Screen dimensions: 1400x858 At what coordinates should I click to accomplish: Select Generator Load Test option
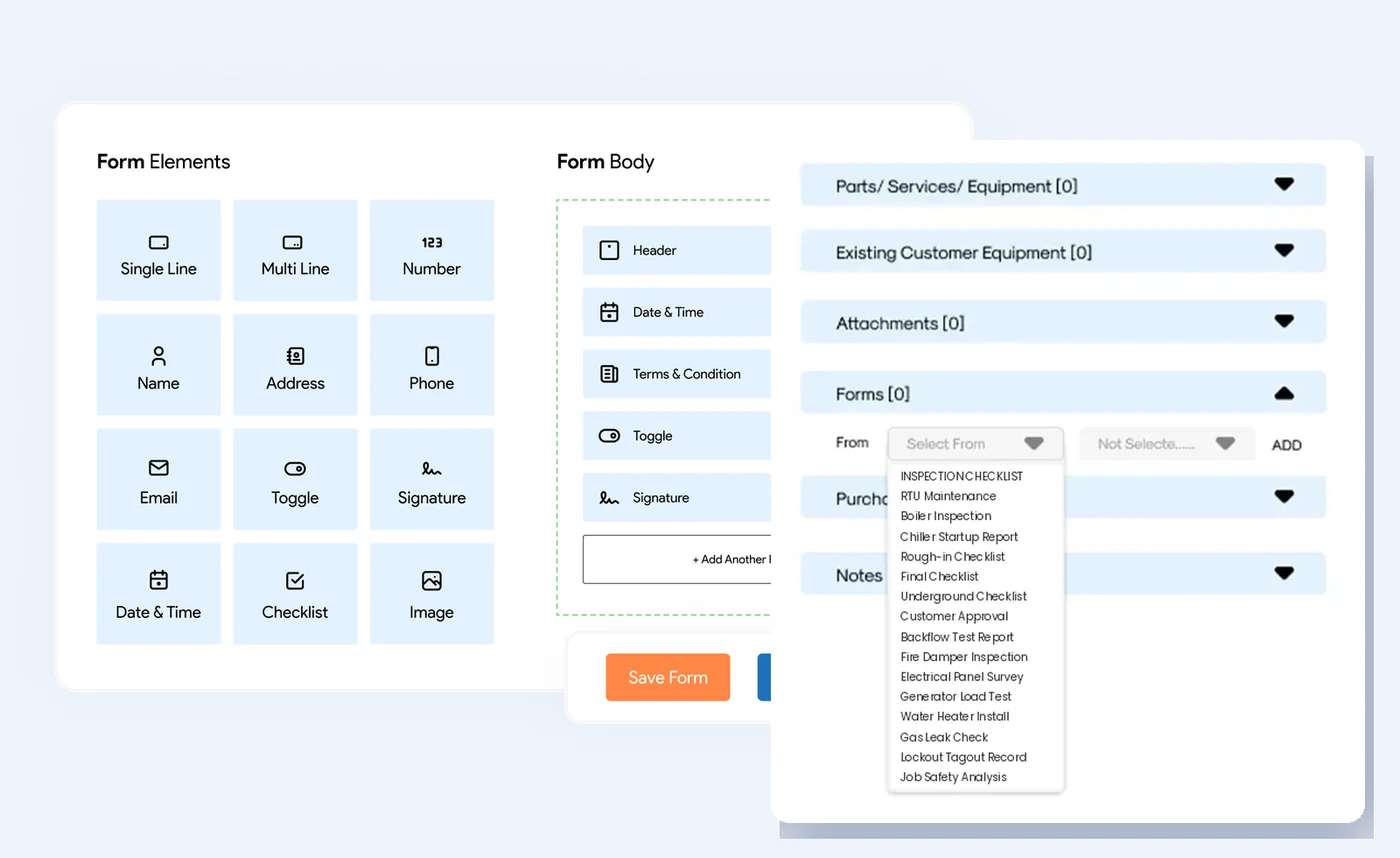click(x=956, y=697)
